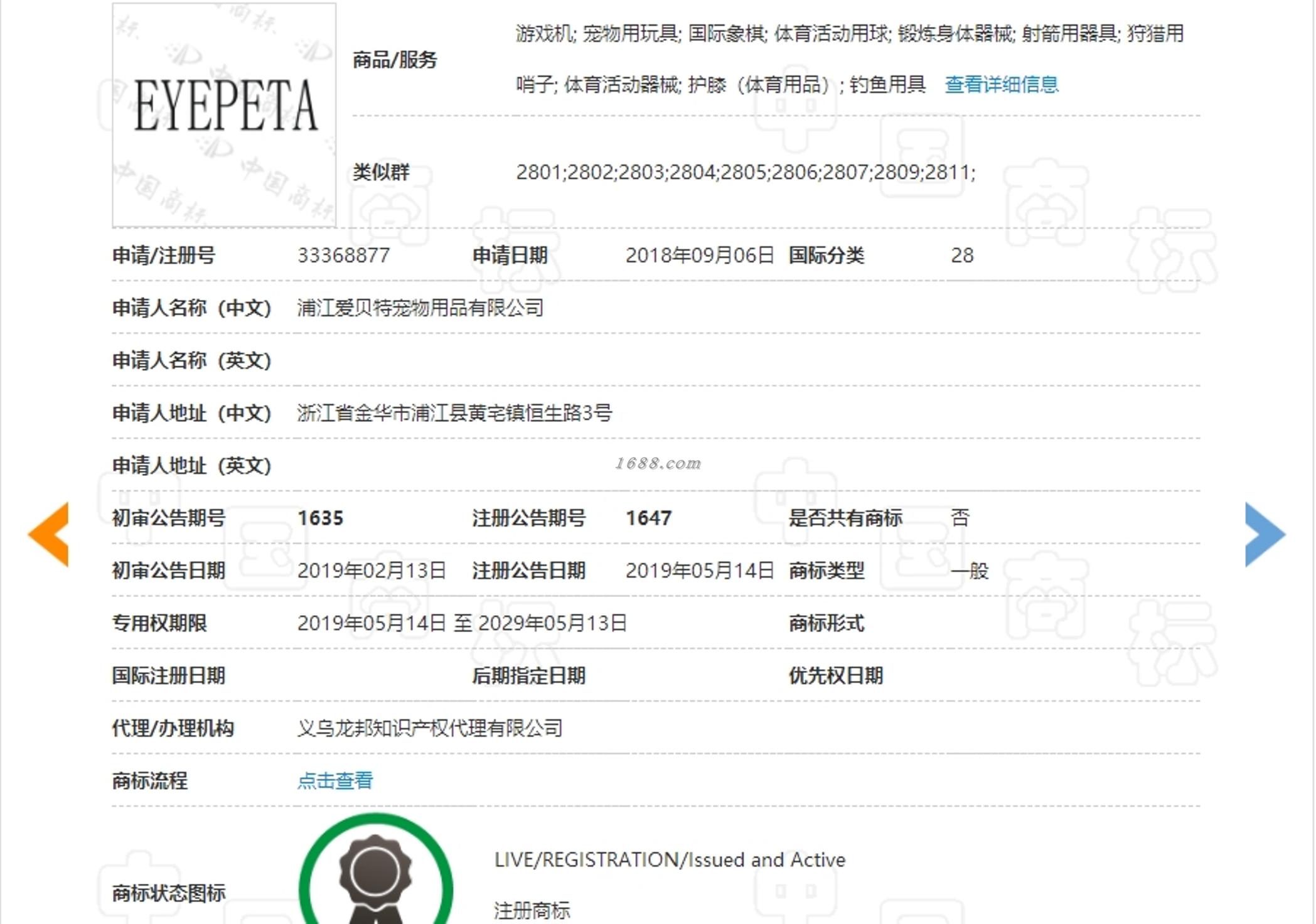Screen dimensions: 1316x924
Task: Click the orange previous arrow
Action: 48,534
